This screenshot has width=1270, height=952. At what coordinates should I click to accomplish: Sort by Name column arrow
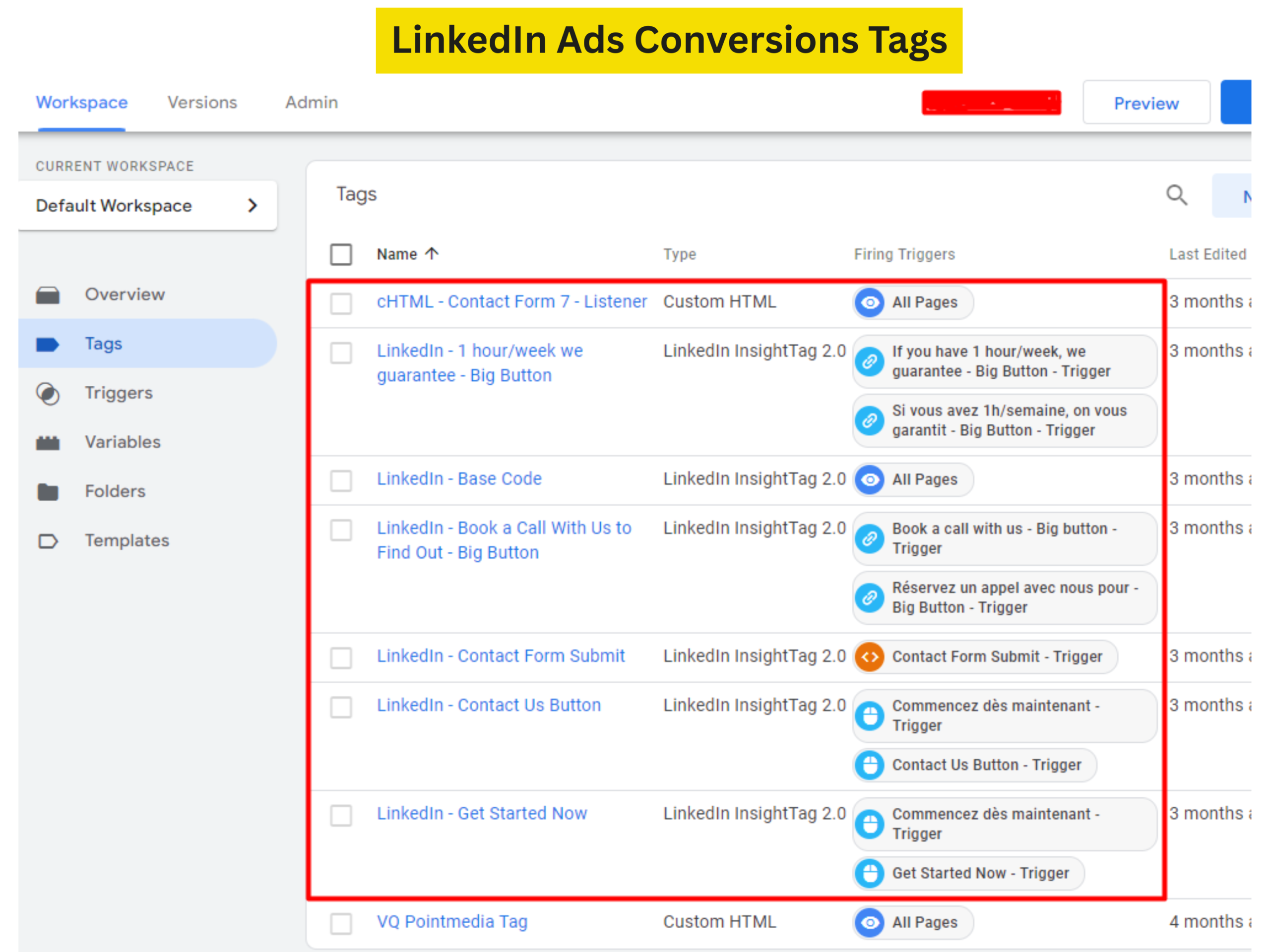point(432,254)
